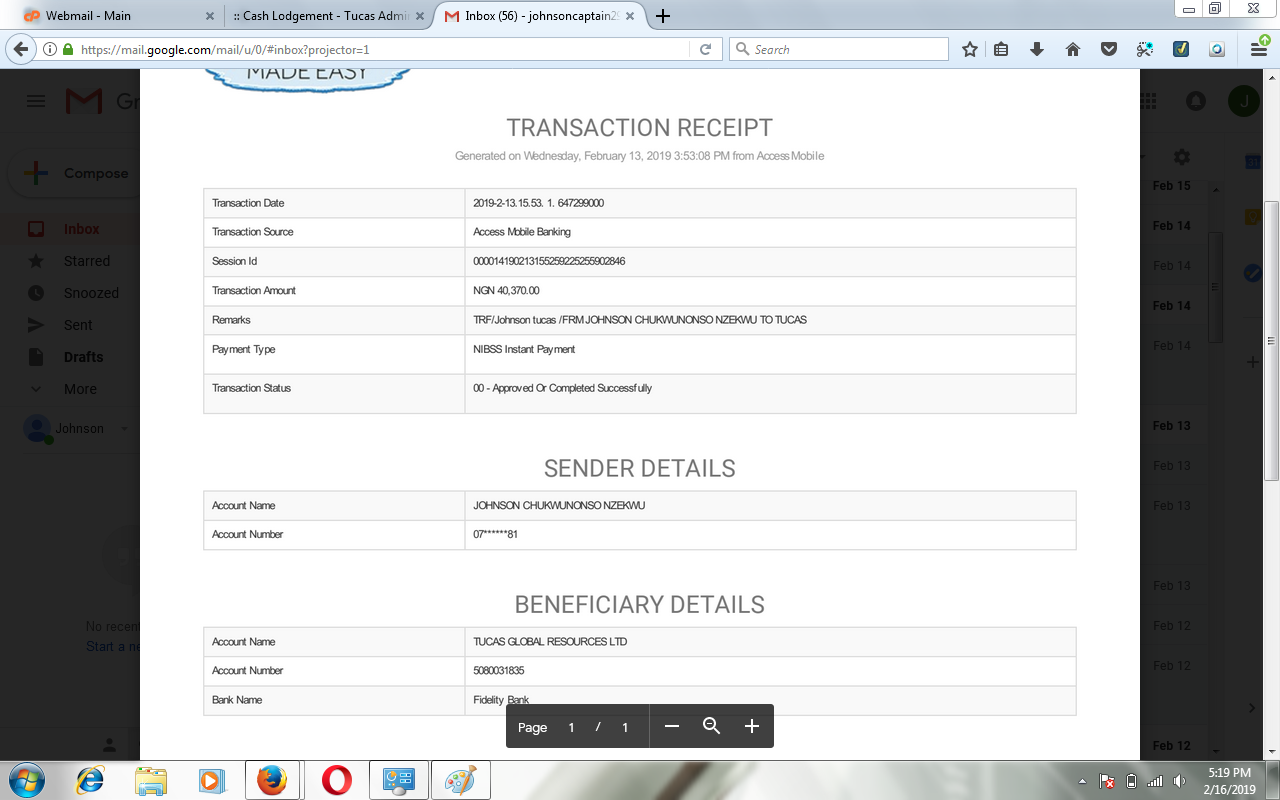Reload the current page
This screenshot has height=800, width=1280.
pyautogui.click(x=705, y=49)
